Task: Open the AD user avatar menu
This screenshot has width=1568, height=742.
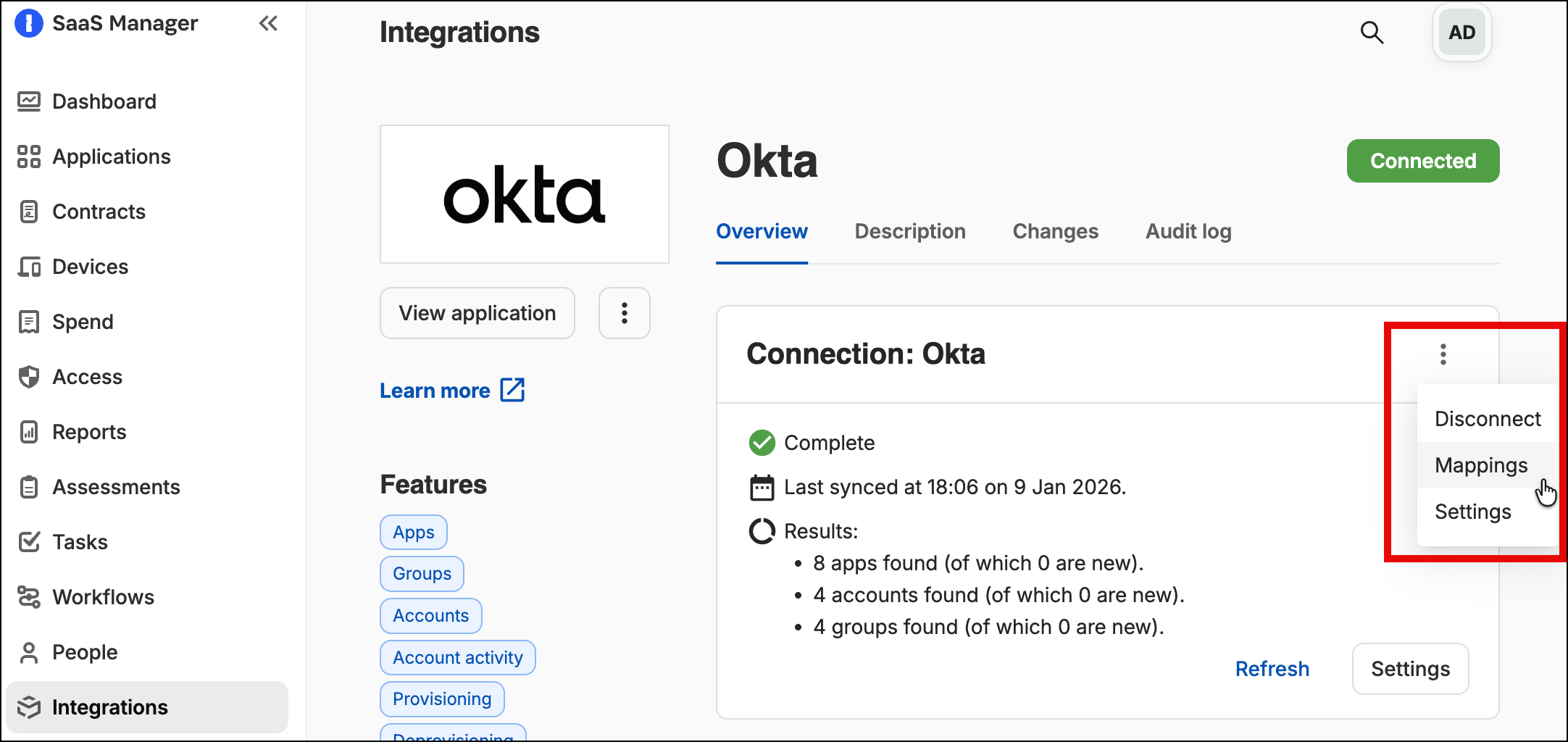Action: [1462, 33]
